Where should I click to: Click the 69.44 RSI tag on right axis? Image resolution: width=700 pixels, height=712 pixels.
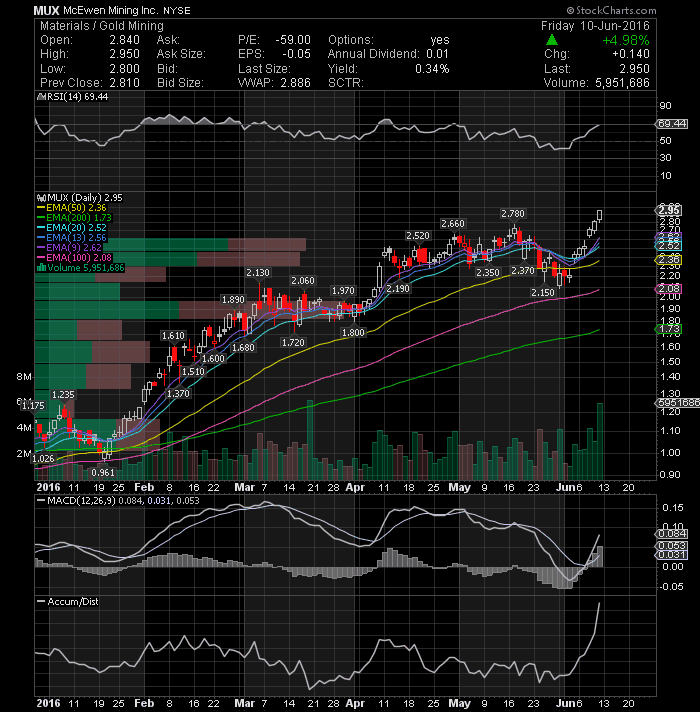672,124
